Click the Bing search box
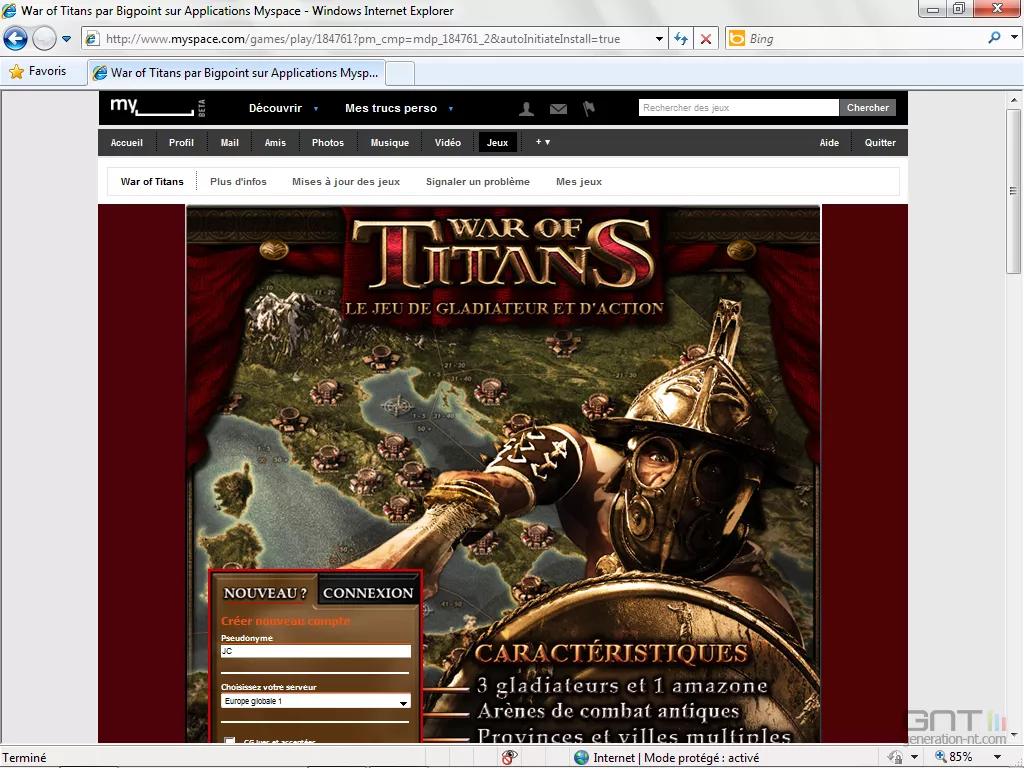 pyautogui.click(x=862, y=39)
